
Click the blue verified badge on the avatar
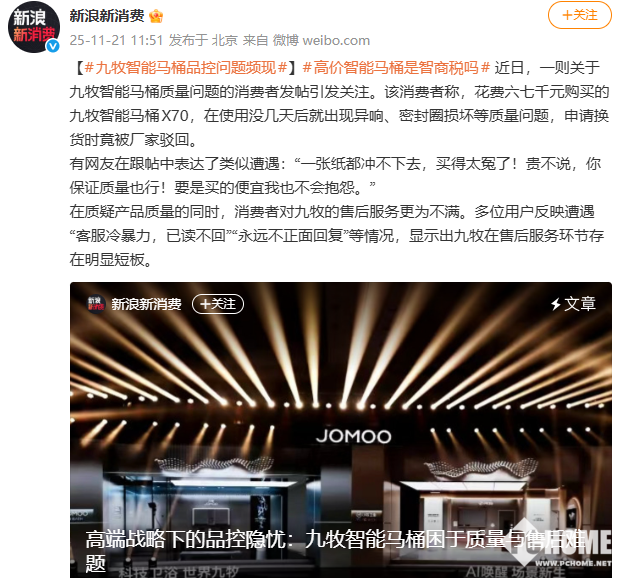click(53, 46)
